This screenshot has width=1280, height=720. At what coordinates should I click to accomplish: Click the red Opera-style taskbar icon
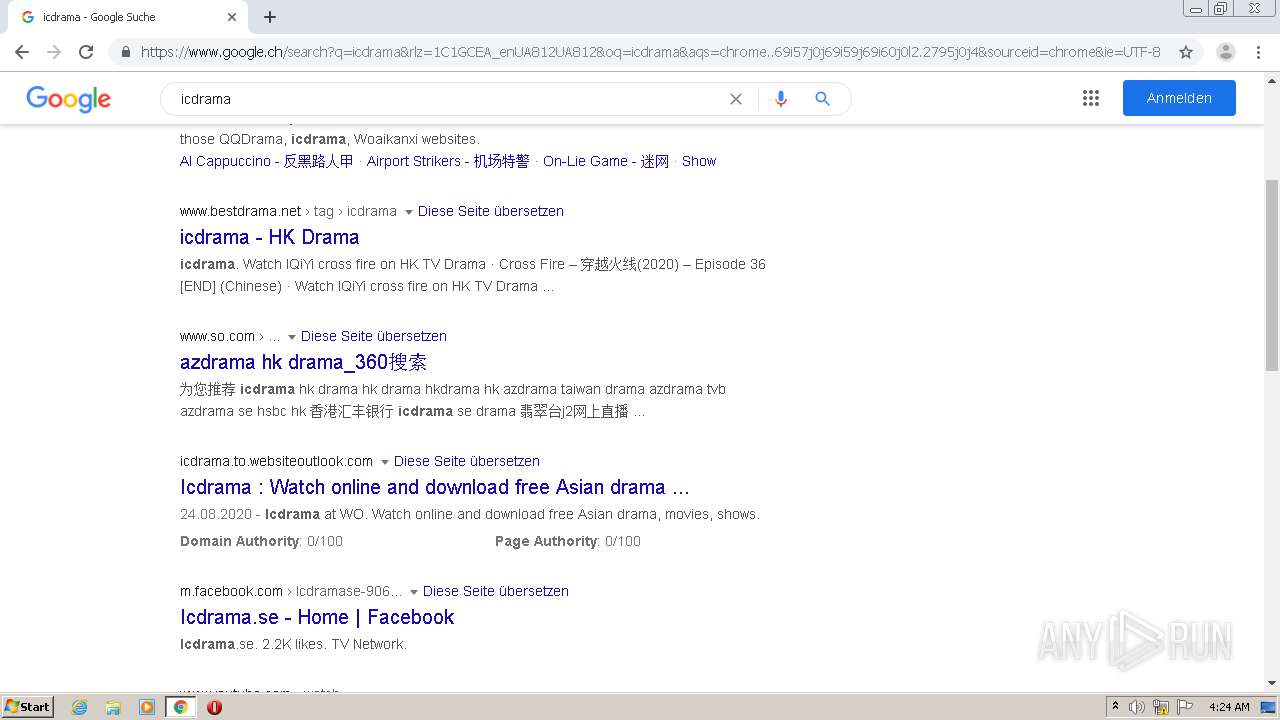214,707
